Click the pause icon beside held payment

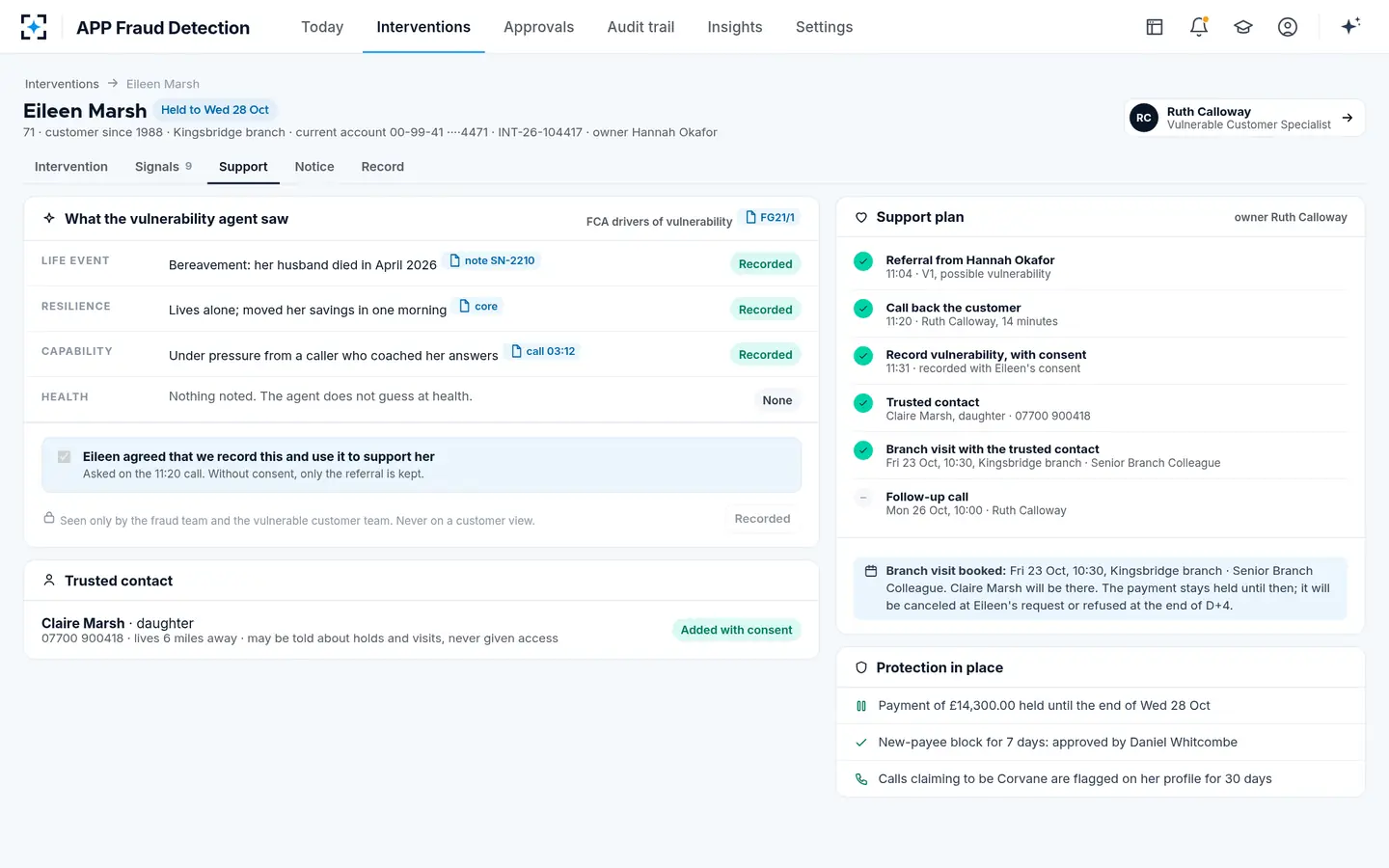tap(861, 706)
